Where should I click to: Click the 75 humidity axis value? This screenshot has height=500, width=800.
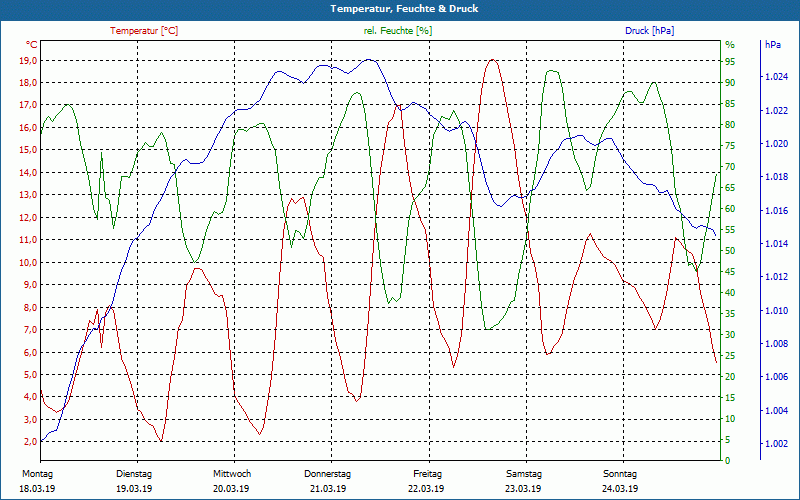[730, 146]
